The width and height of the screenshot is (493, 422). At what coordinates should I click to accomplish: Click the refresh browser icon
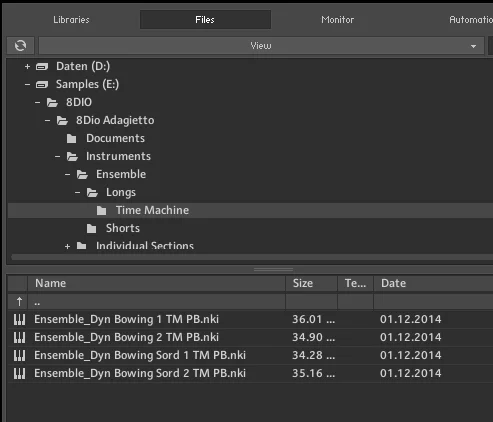(20, 45)
